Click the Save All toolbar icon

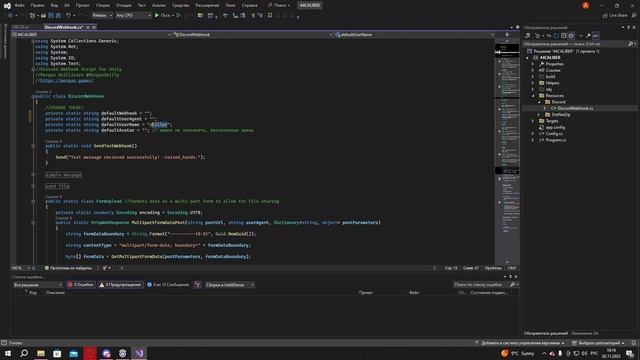[58, 16]
